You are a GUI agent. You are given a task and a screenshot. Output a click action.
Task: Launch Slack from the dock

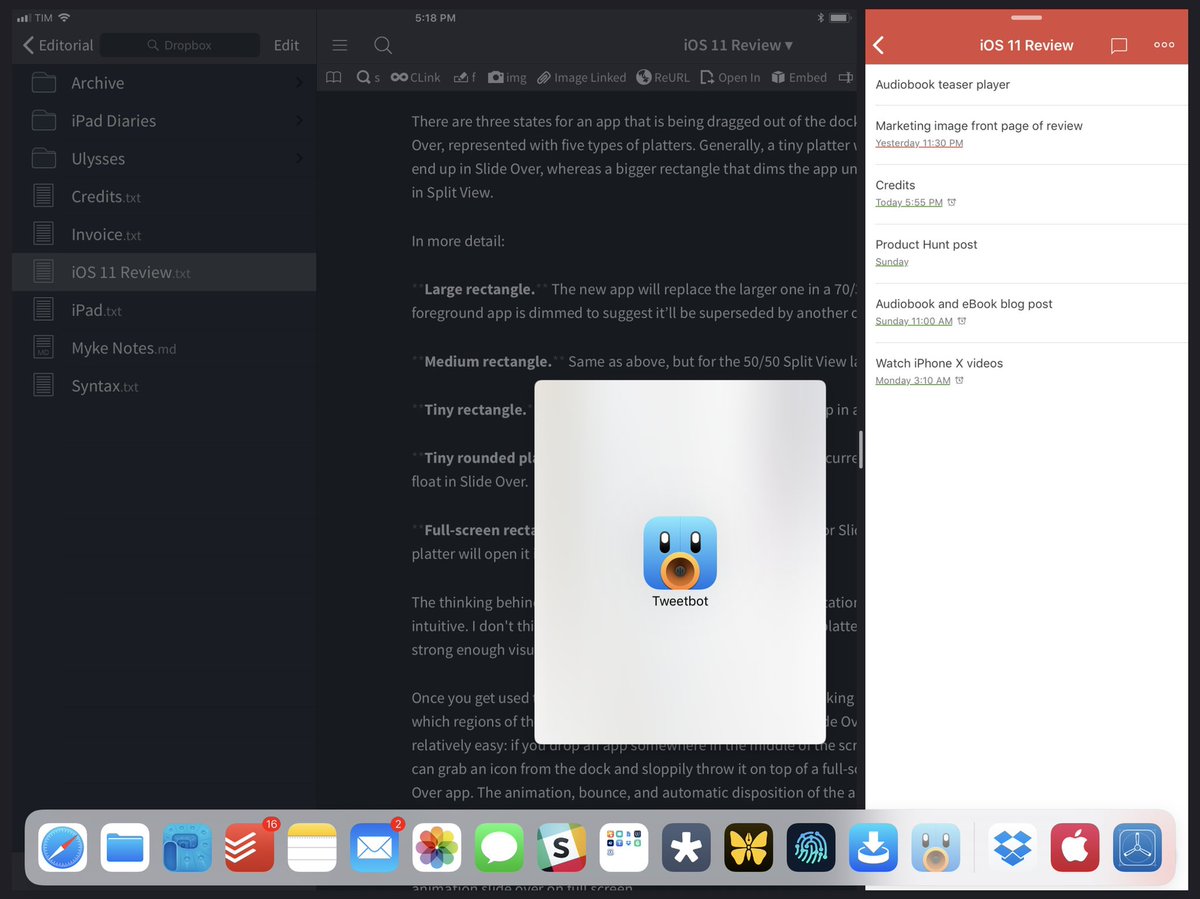tap(561, 848)
